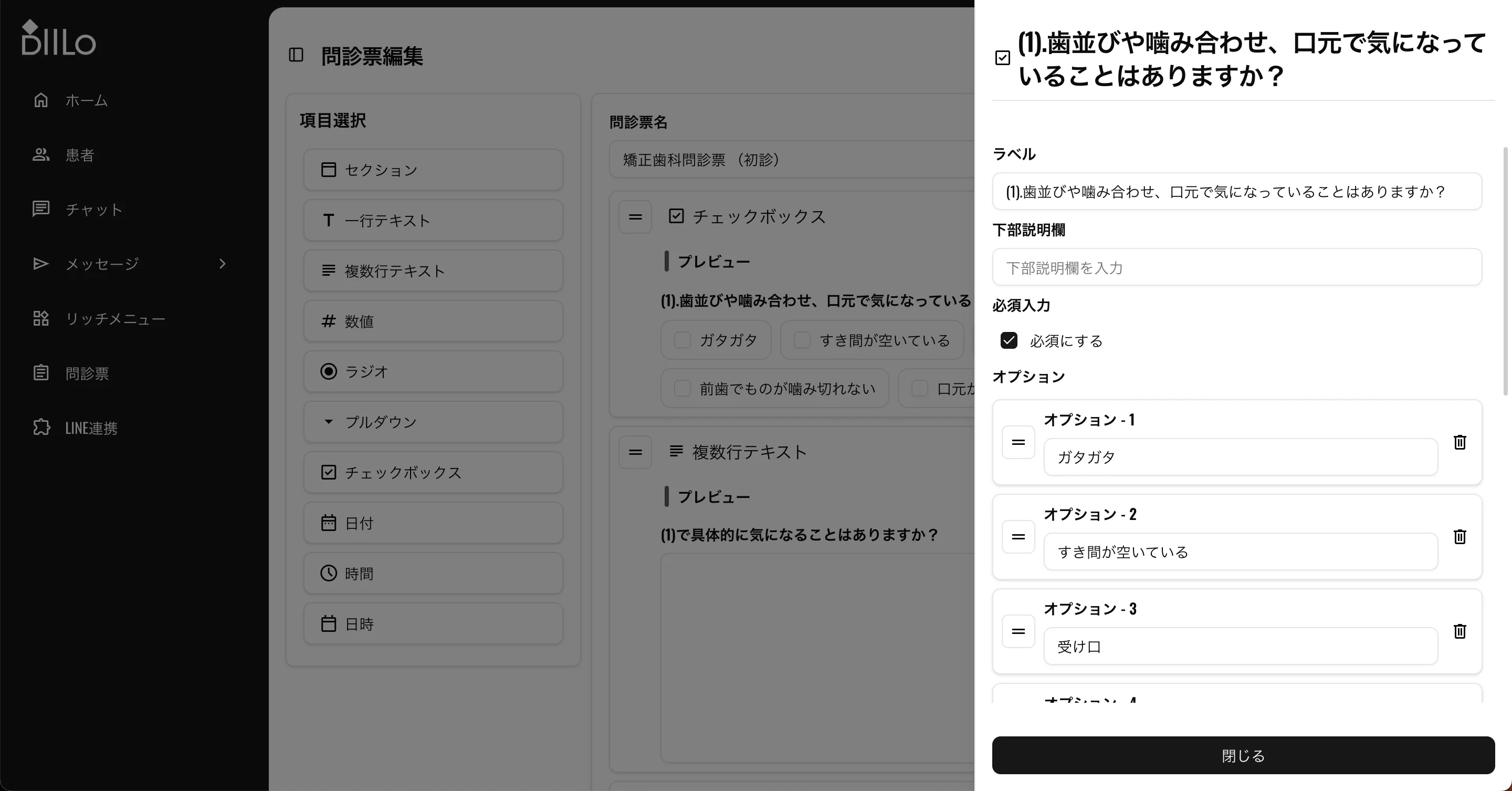Expand the メッセージ submenu chevron

(x=222, y=264)
